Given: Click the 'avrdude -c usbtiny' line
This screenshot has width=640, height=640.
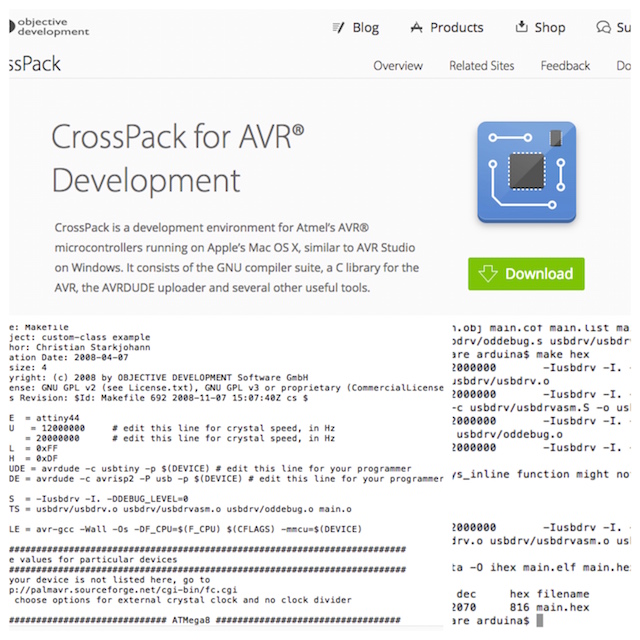Looking at the screenshot, I should [x=210, y=469].
